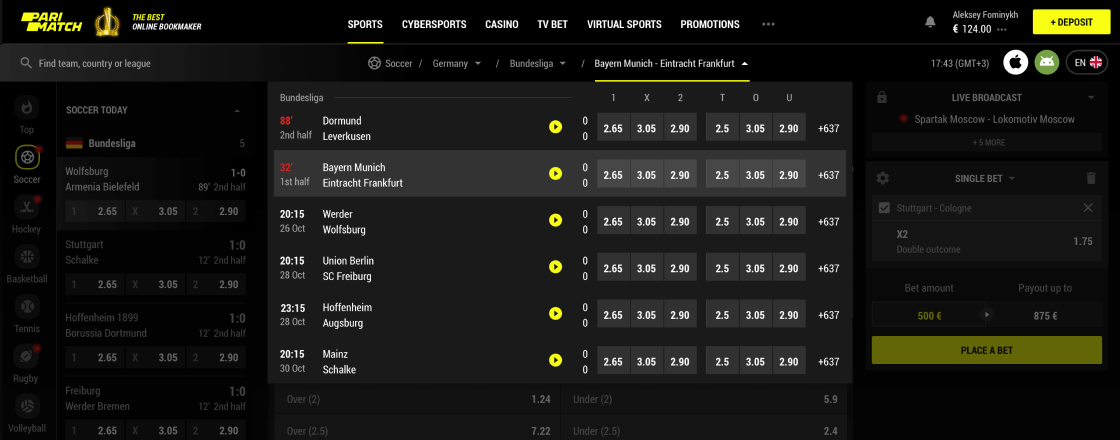Select Under (2) at 5.9 odds
Viewport: 1120px width, 440px height.
point(704,399)
